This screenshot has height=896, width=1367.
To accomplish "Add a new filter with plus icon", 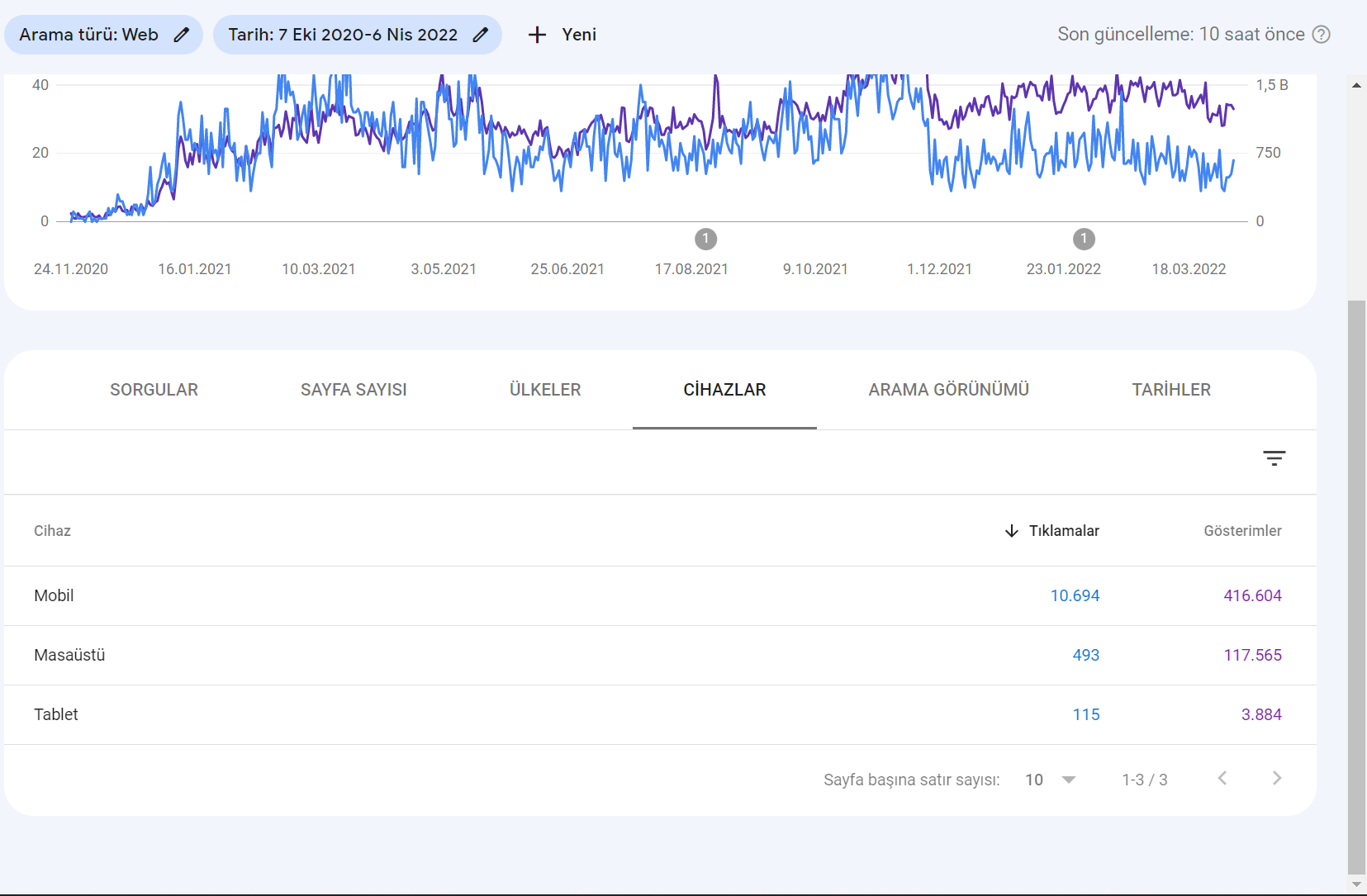I will click(x=538, y=35).
